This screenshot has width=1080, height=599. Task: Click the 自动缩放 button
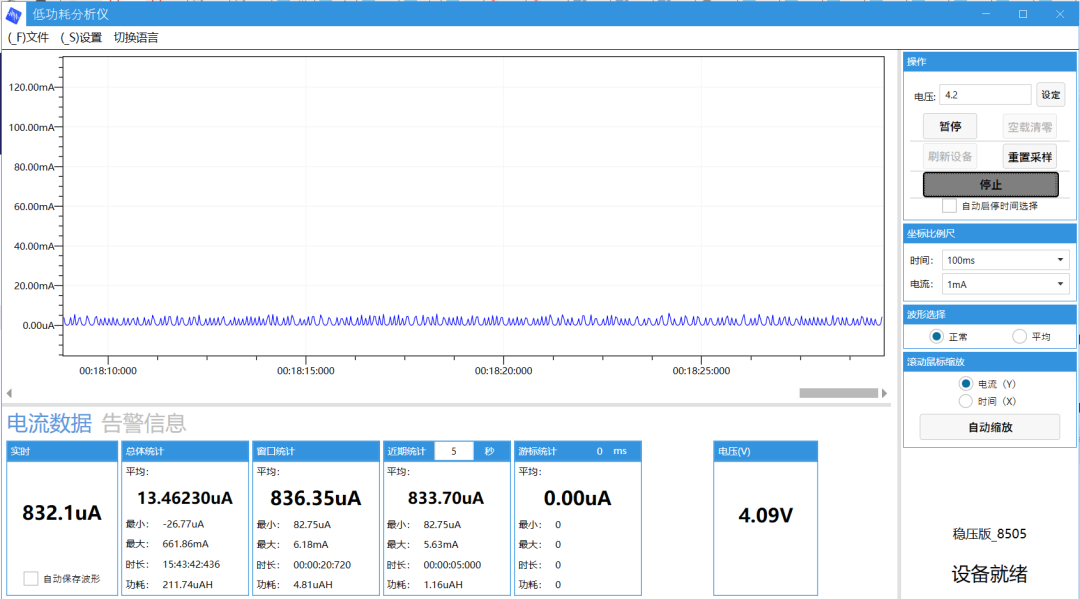[x=990, y=427]
